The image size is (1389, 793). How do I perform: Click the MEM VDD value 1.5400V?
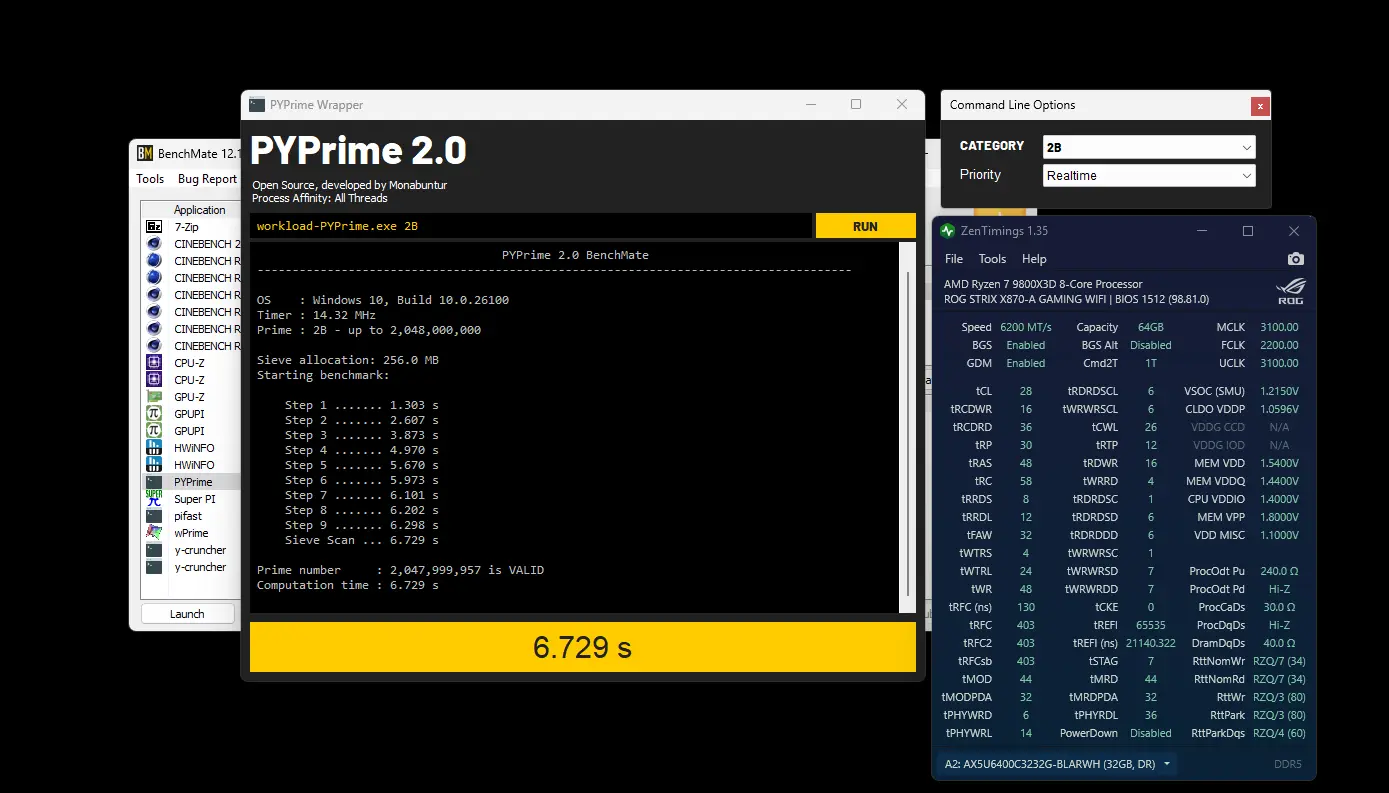(1279, 463)
